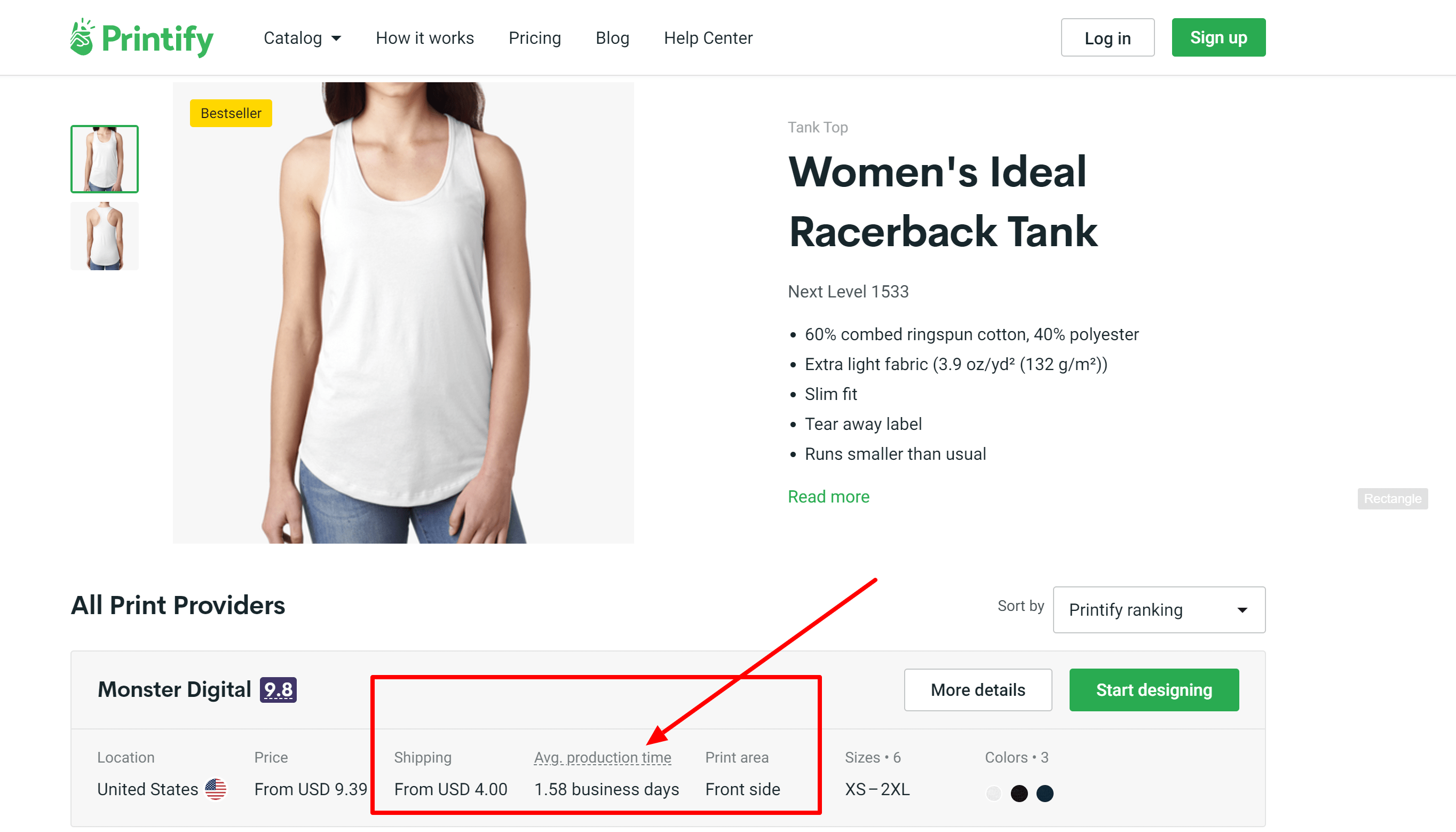The image size is (1456, 832).
Task: Select the black color swatch
Action: click(x=1019, y=793)
